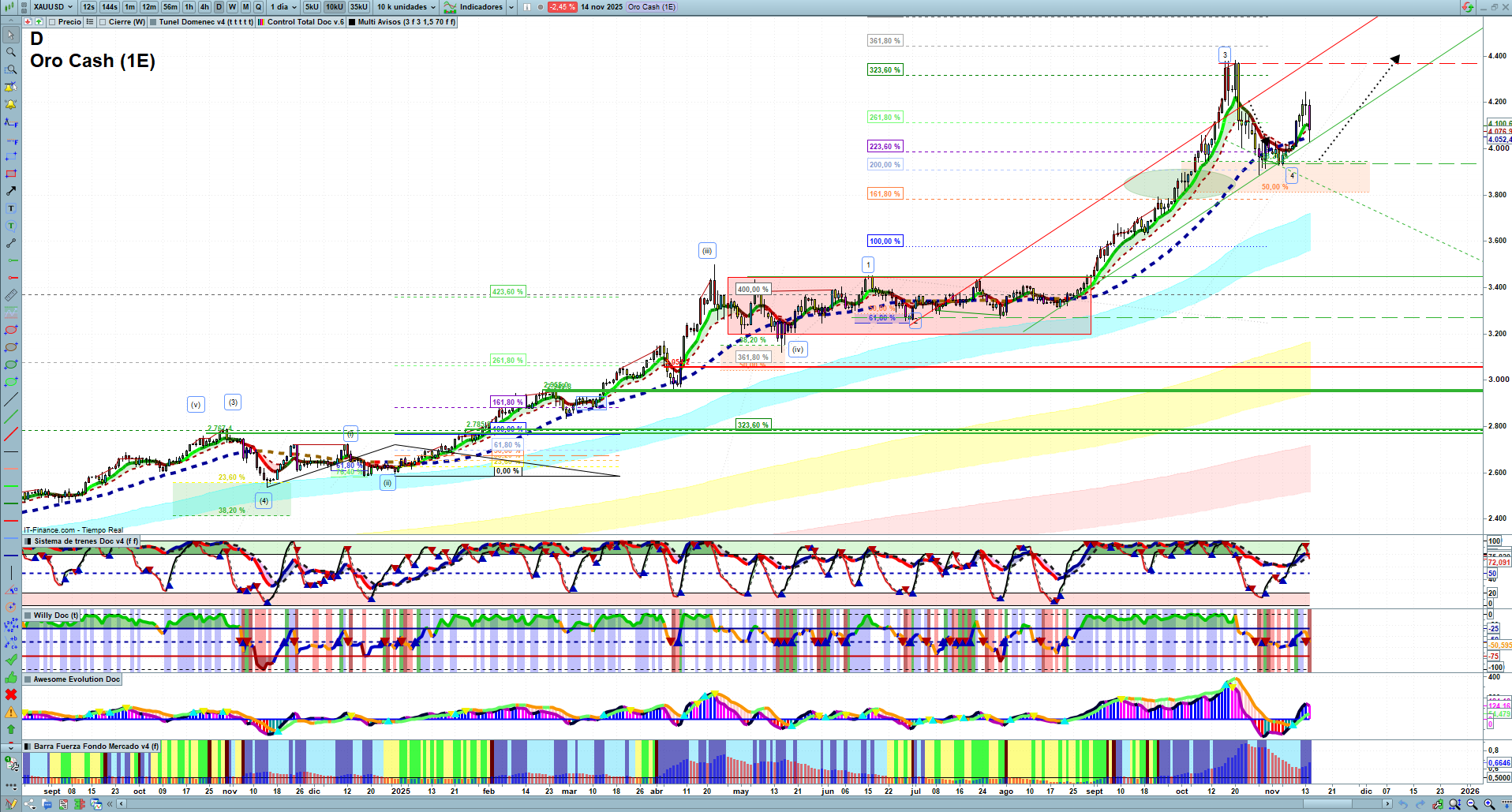Screen dimensions: 1512x812
Task: Click the Tunel Domenec v4 indicator label
Action: coord(205,22)
